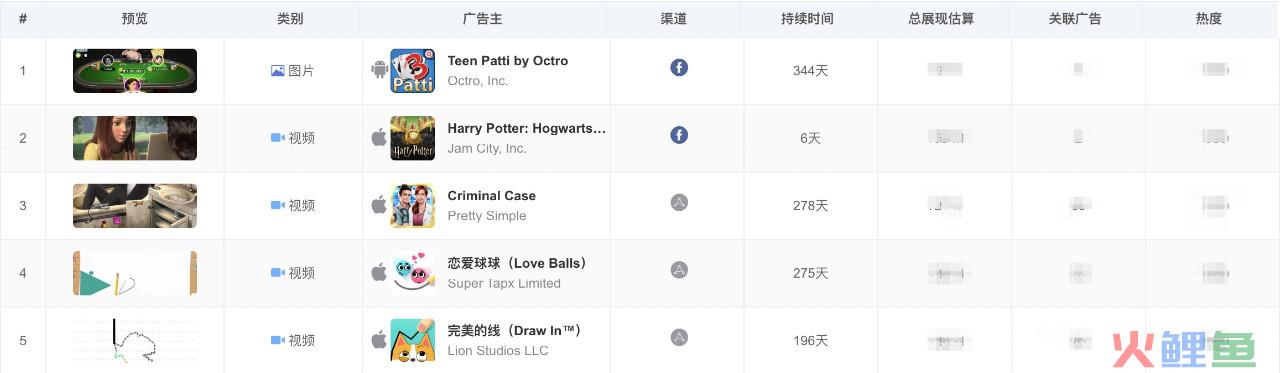
Task: Select the Criminal Case app icon
Action: [412, 206]
